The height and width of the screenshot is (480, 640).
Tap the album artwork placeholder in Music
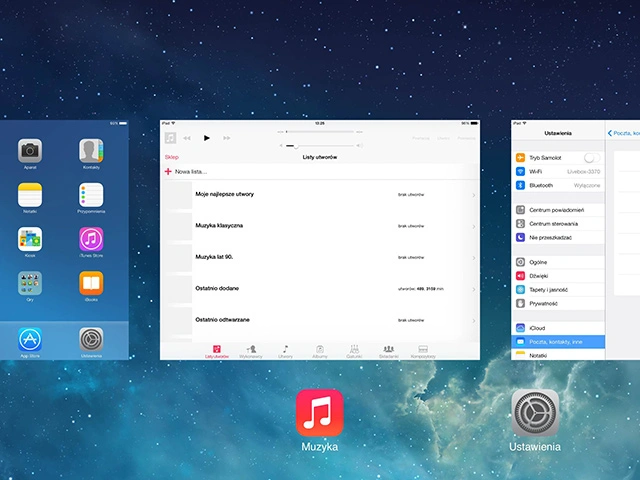[x=170, y=138]
